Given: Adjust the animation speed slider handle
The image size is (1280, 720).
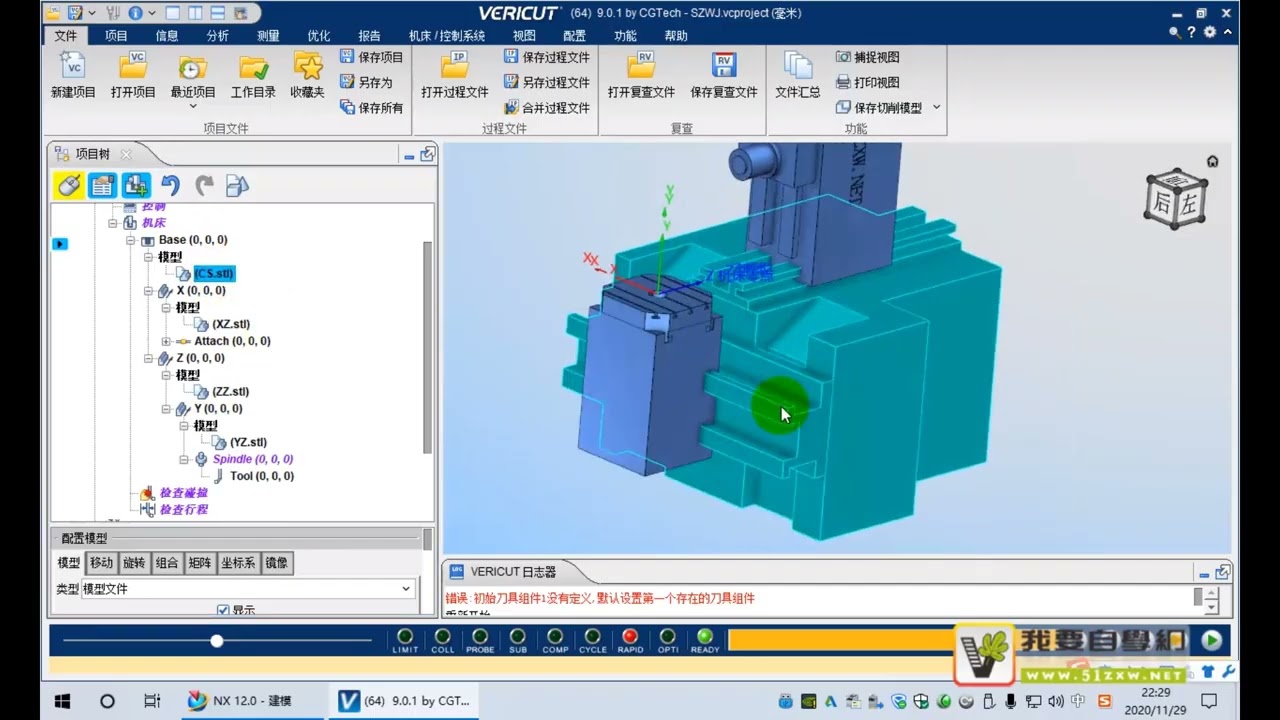Looking at the screenshot, I should (216, 641).
